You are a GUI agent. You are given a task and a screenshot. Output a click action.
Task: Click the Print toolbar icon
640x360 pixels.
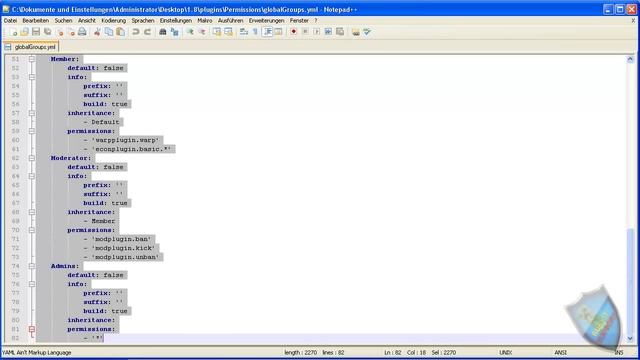click(x=82, y=32)
